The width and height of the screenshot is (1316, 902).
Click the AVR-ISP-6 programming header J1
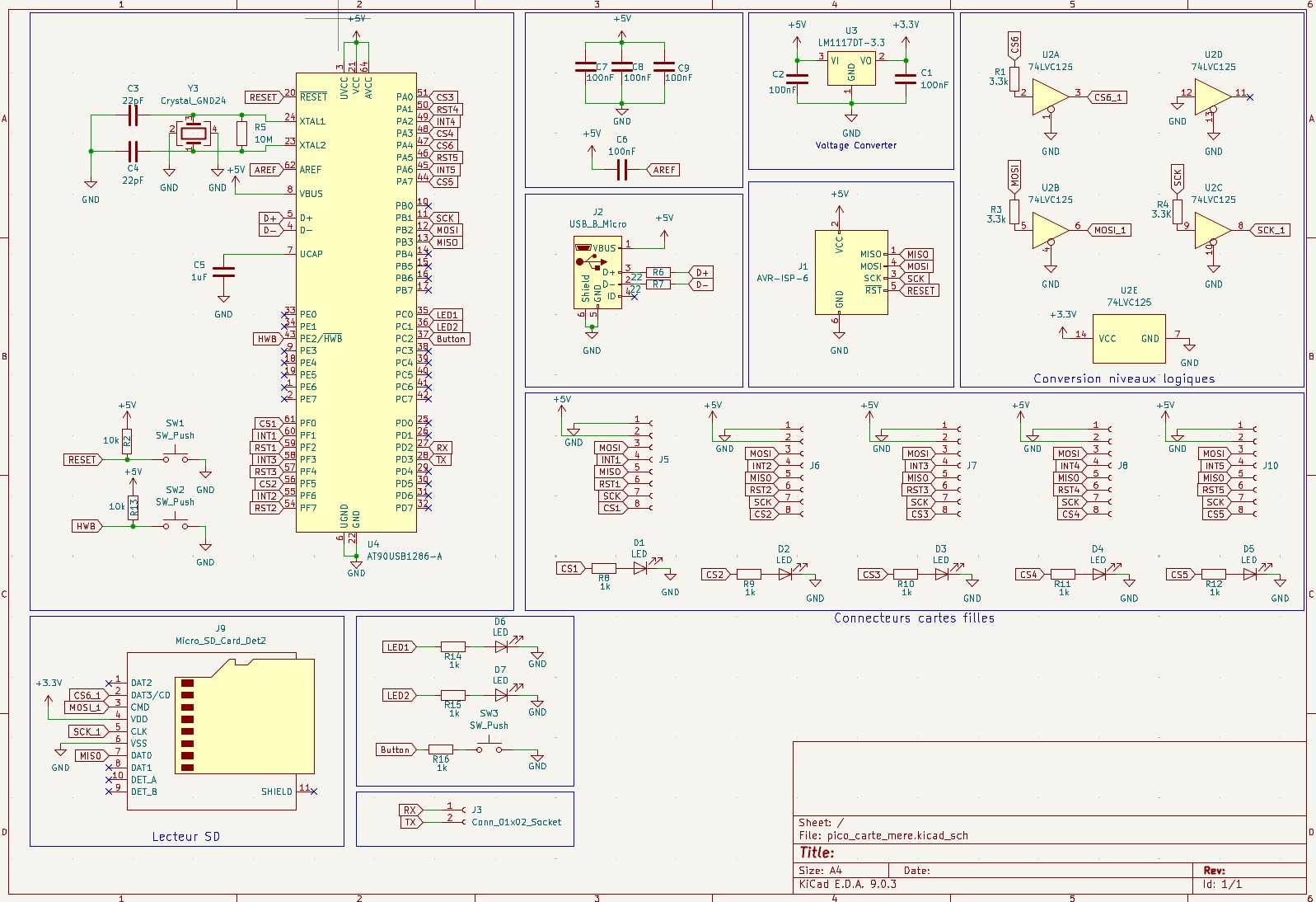[x=850, y=272]
